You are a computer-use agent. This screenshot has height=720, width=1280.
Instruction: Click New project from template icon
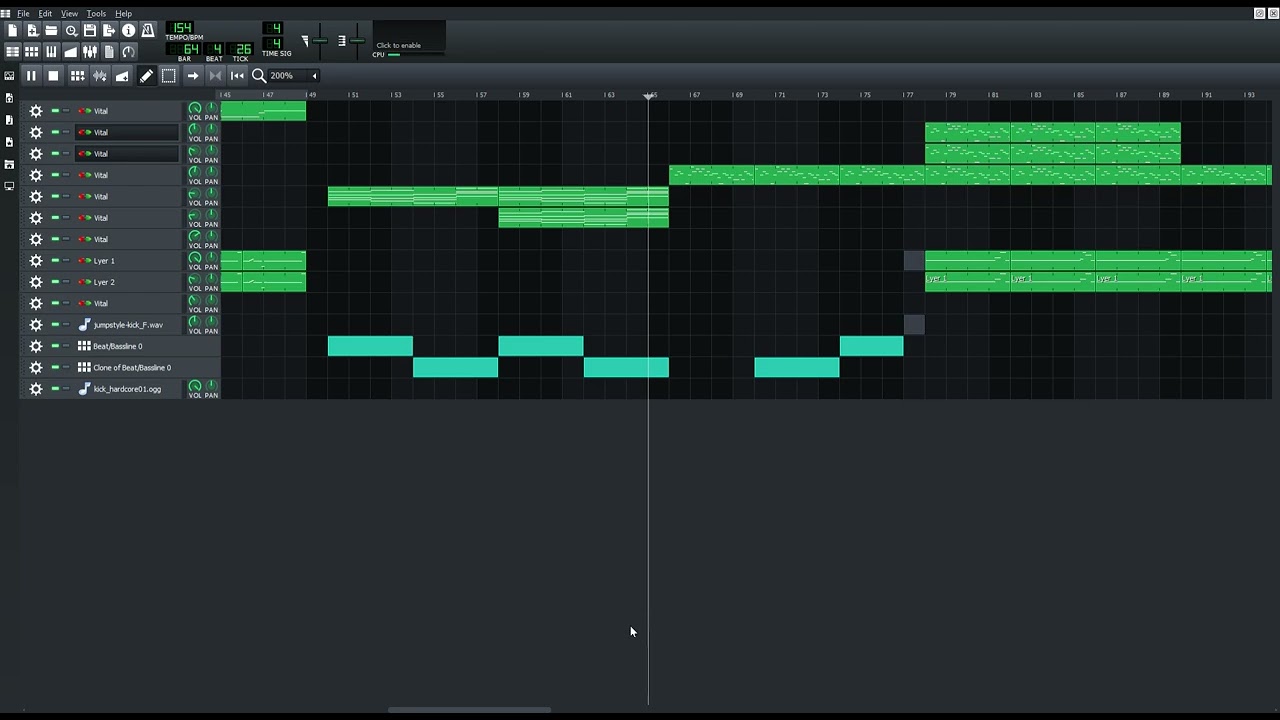[32, 31]
